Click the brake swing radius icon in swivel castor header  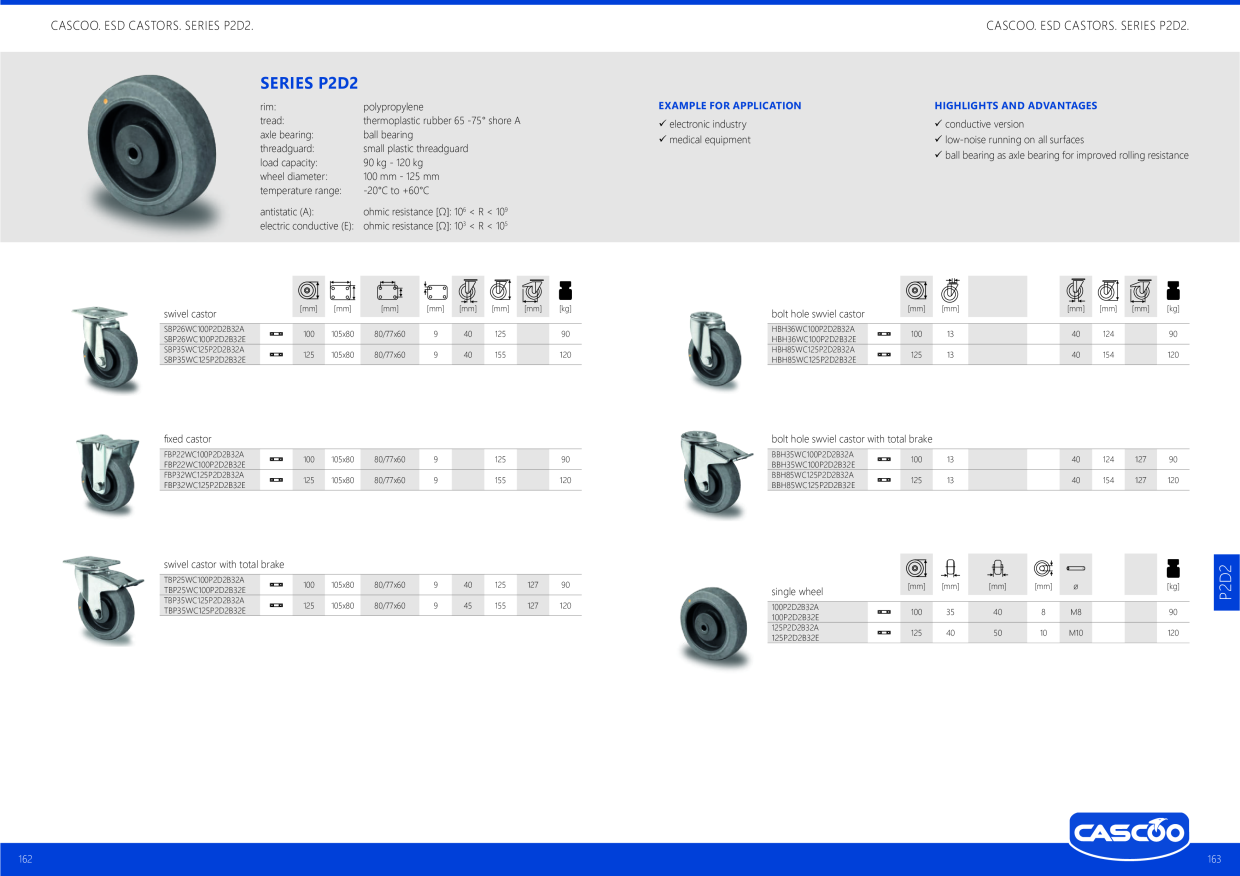click(x=533, y=290)
